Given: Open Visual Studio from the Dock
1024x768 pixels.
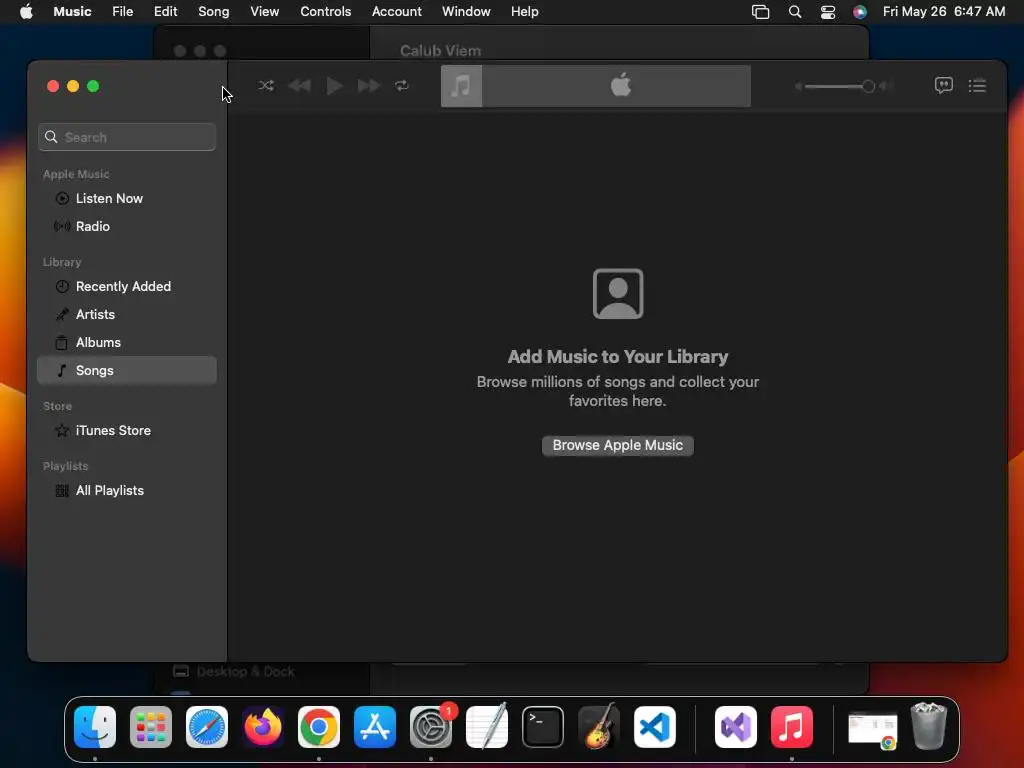Looking at the screenshot, I should (736, 727).
